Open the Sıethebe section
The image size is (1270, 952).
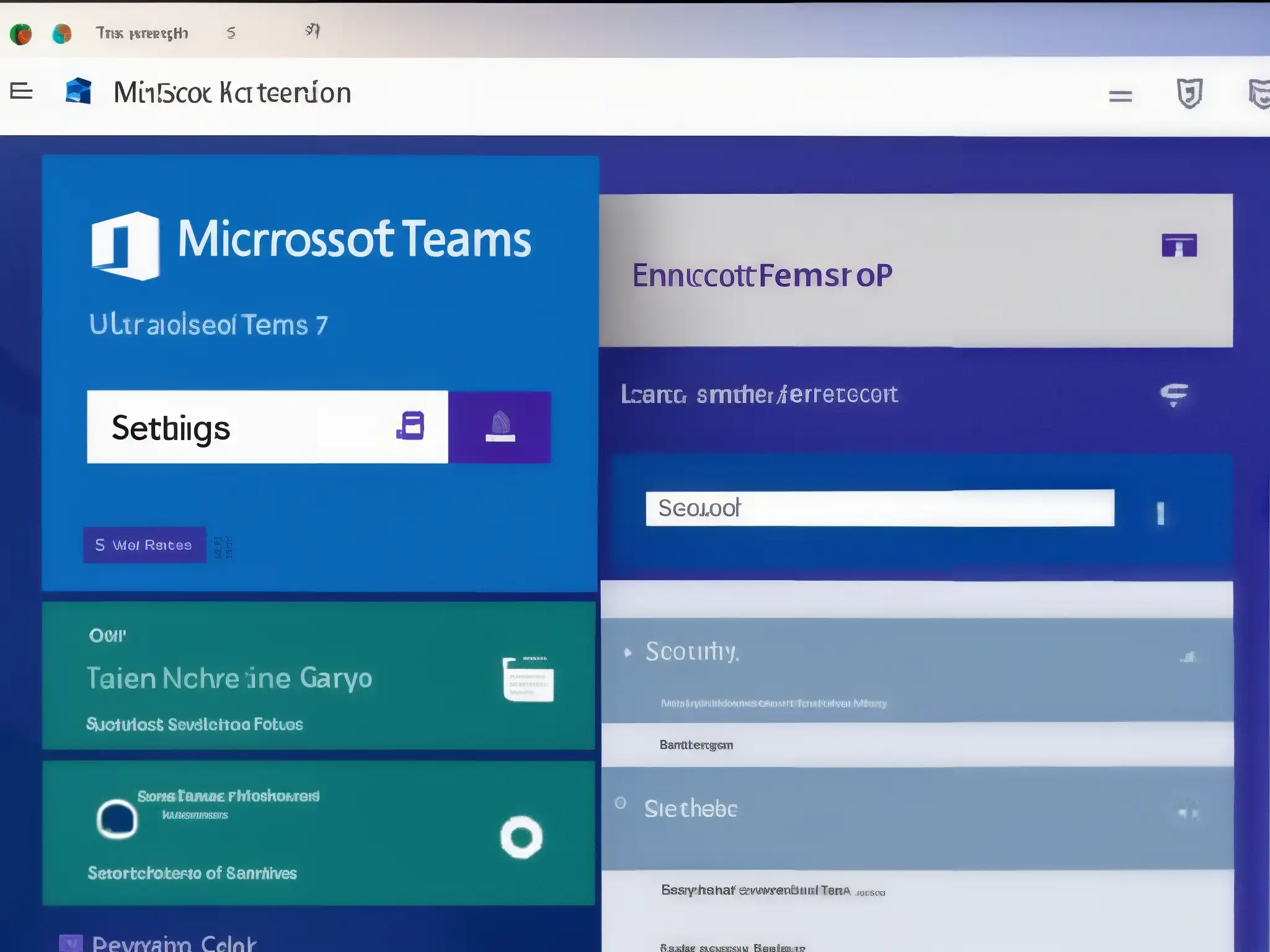tap(917, 818)
